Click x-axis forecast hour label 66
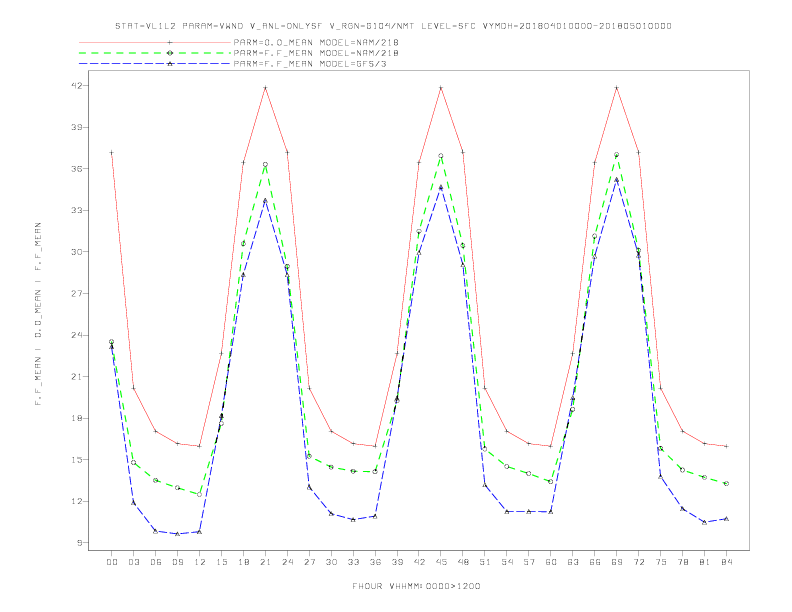 (595, 562)
